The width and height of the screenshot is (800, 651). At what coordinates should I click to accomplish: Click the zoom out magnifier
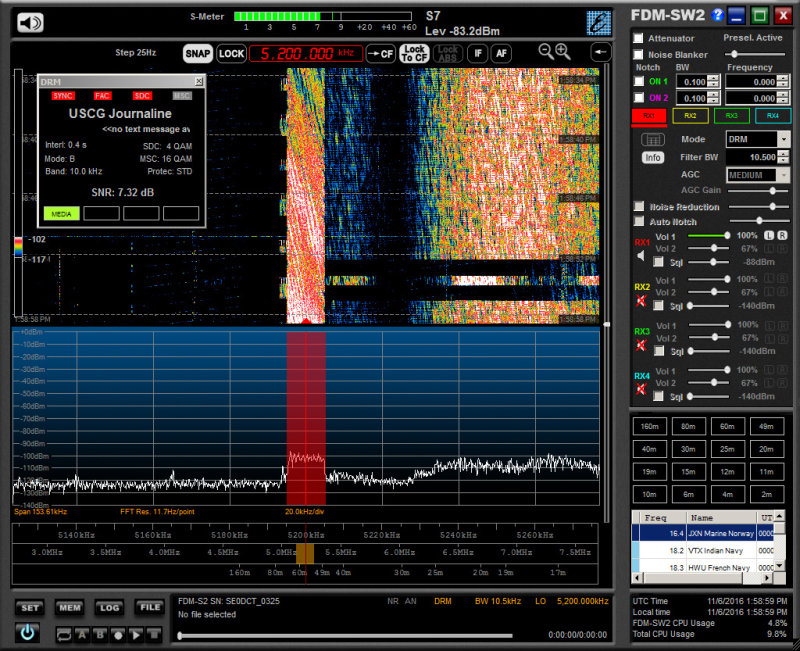(545, 52)
